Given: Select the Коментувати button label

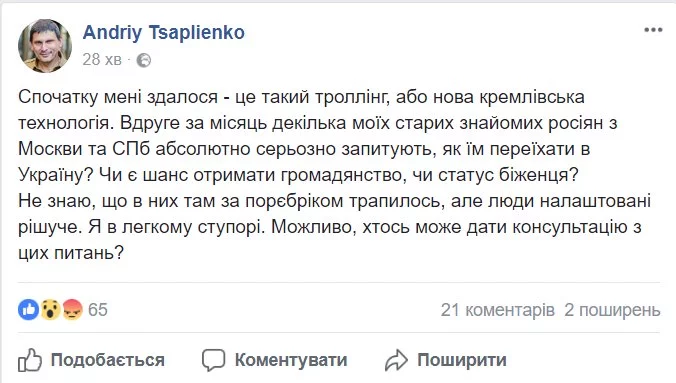Looking at the screenshot, I should point(291,360).
